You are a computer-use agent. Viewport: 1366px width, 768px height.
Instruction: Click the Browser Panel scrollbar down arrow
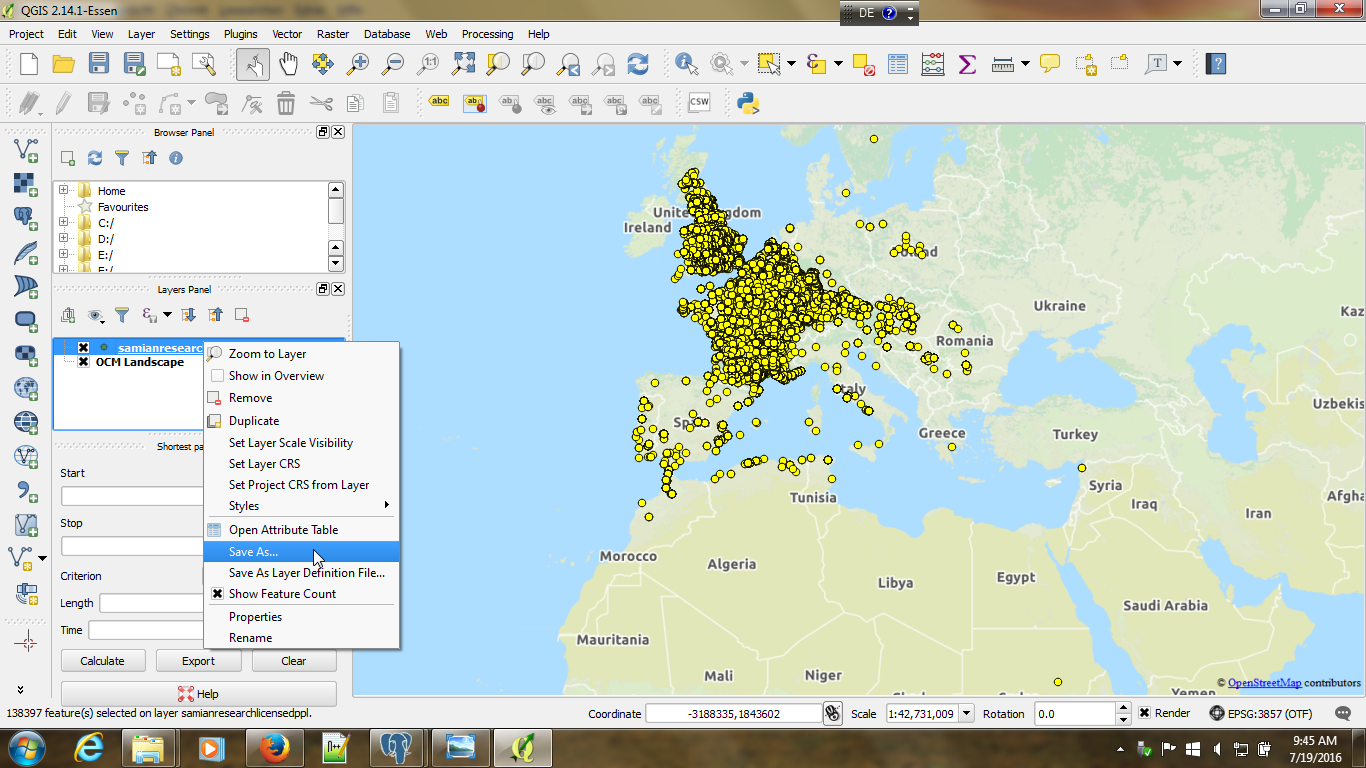pyautogui.click(x=336, y=264)
